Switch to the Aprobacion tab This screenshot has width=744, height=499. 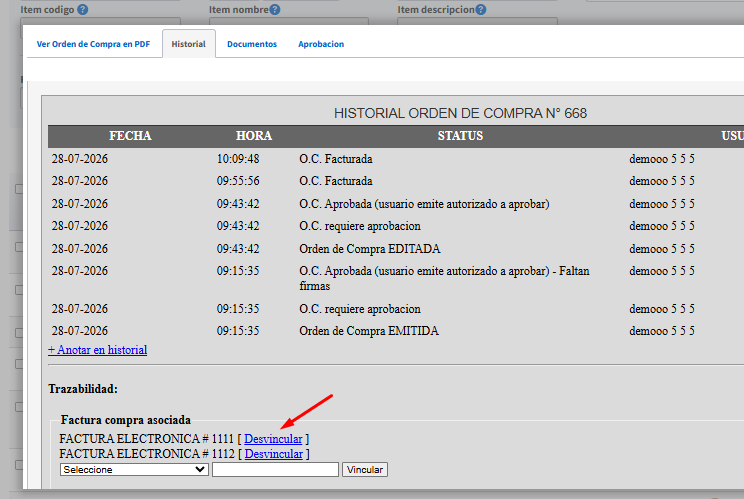tap(321, 44)
